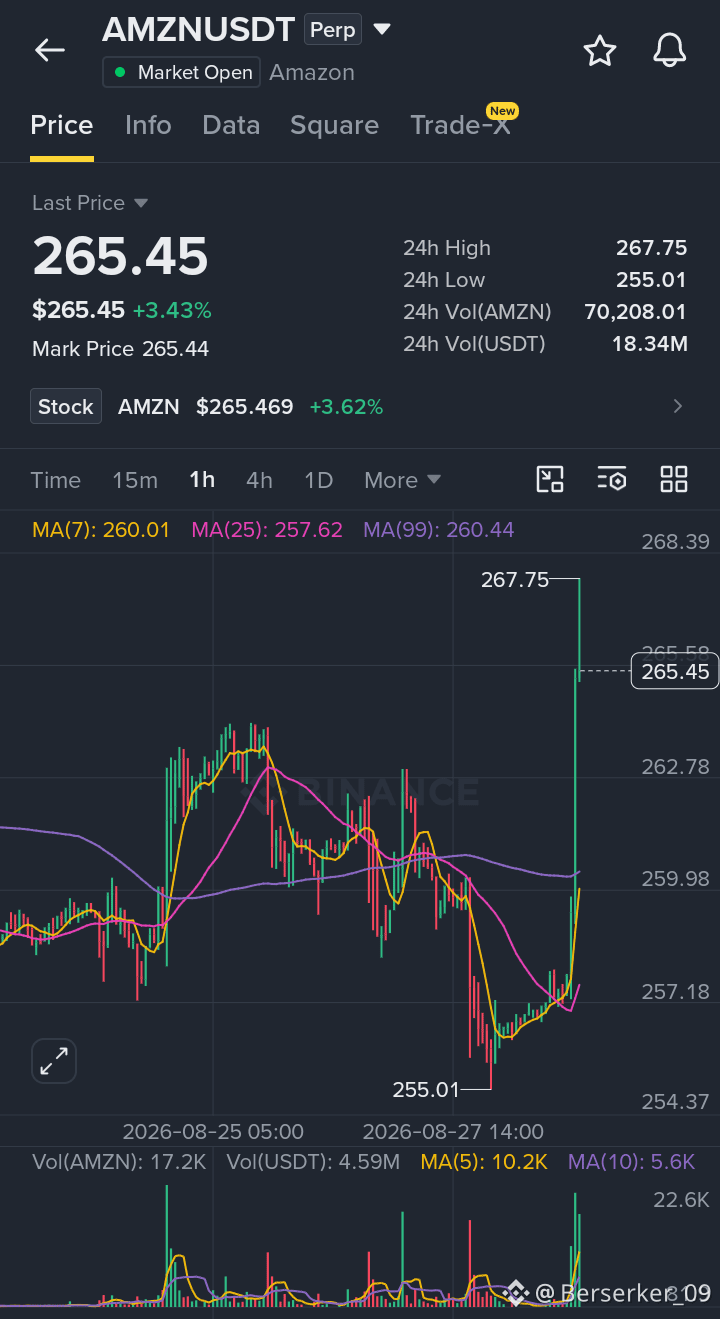Screen dimensions: 720x1319
Task: Expand the AMZNUSDT symbol selector dropdown
Action: click(382, 29)
